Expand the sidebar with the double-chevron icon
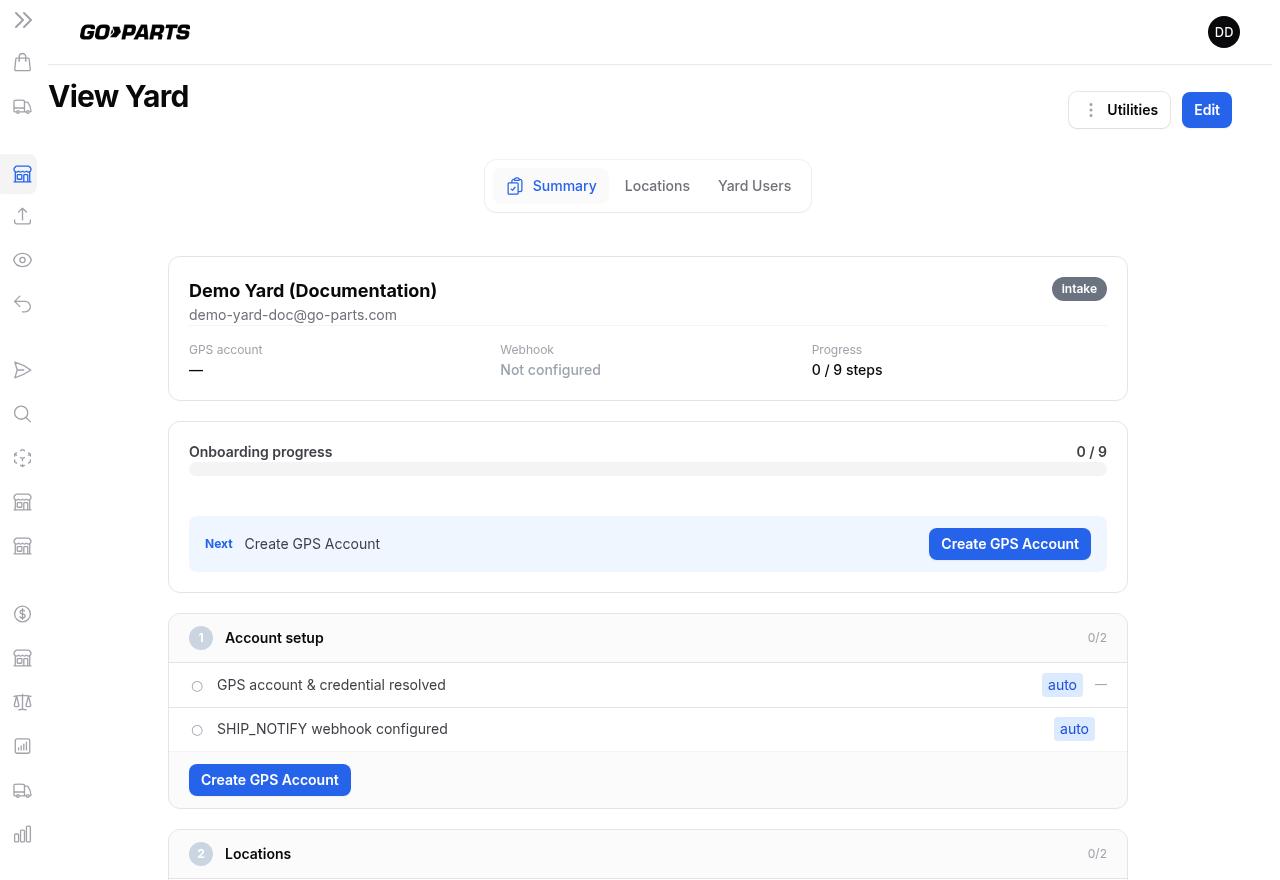The width and height of the screenshot is (1280, 880). (x=23, y=20)
